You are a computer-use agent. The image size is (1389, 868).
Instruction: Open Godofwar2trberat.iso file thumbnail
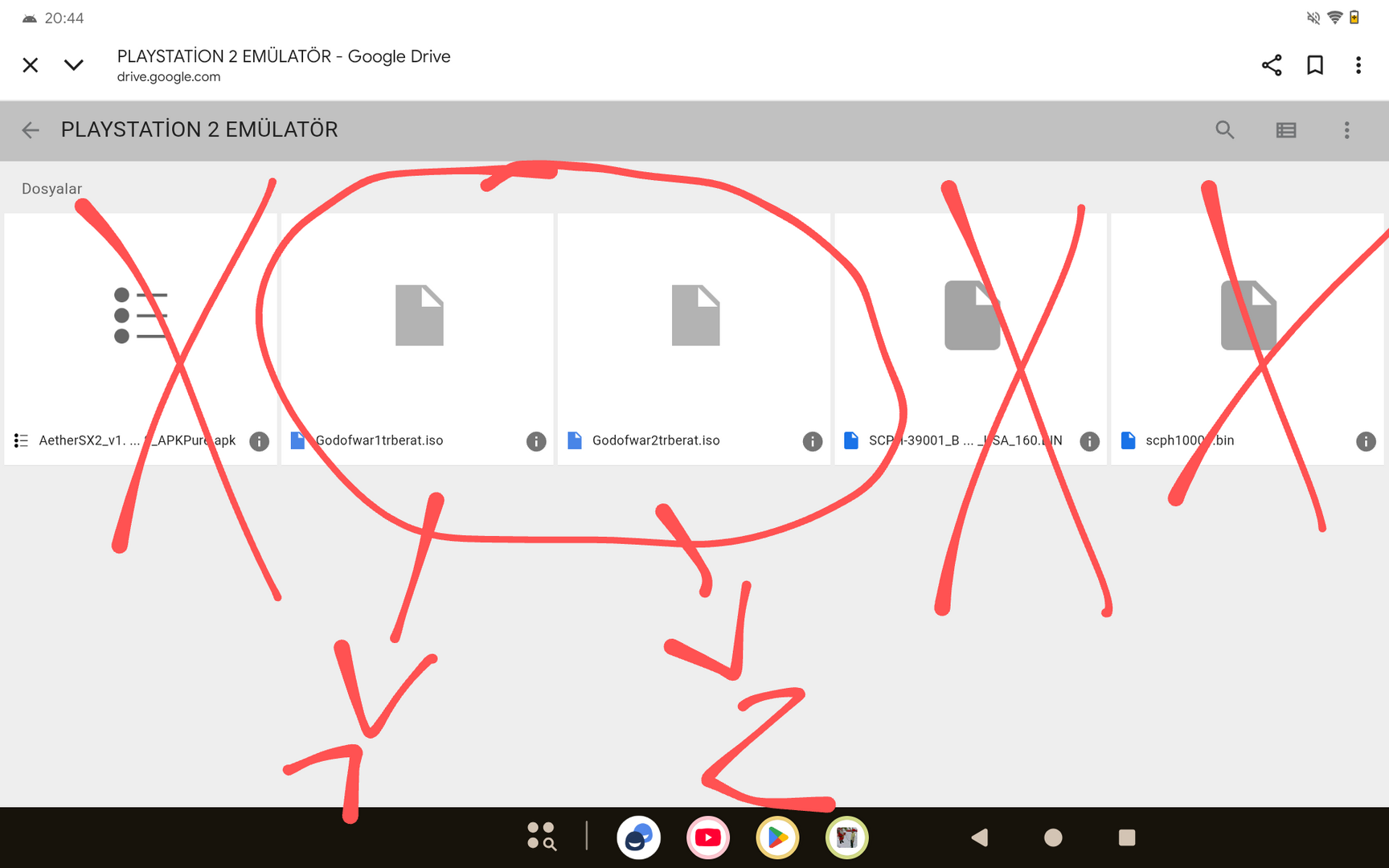[x=694, y=315]
